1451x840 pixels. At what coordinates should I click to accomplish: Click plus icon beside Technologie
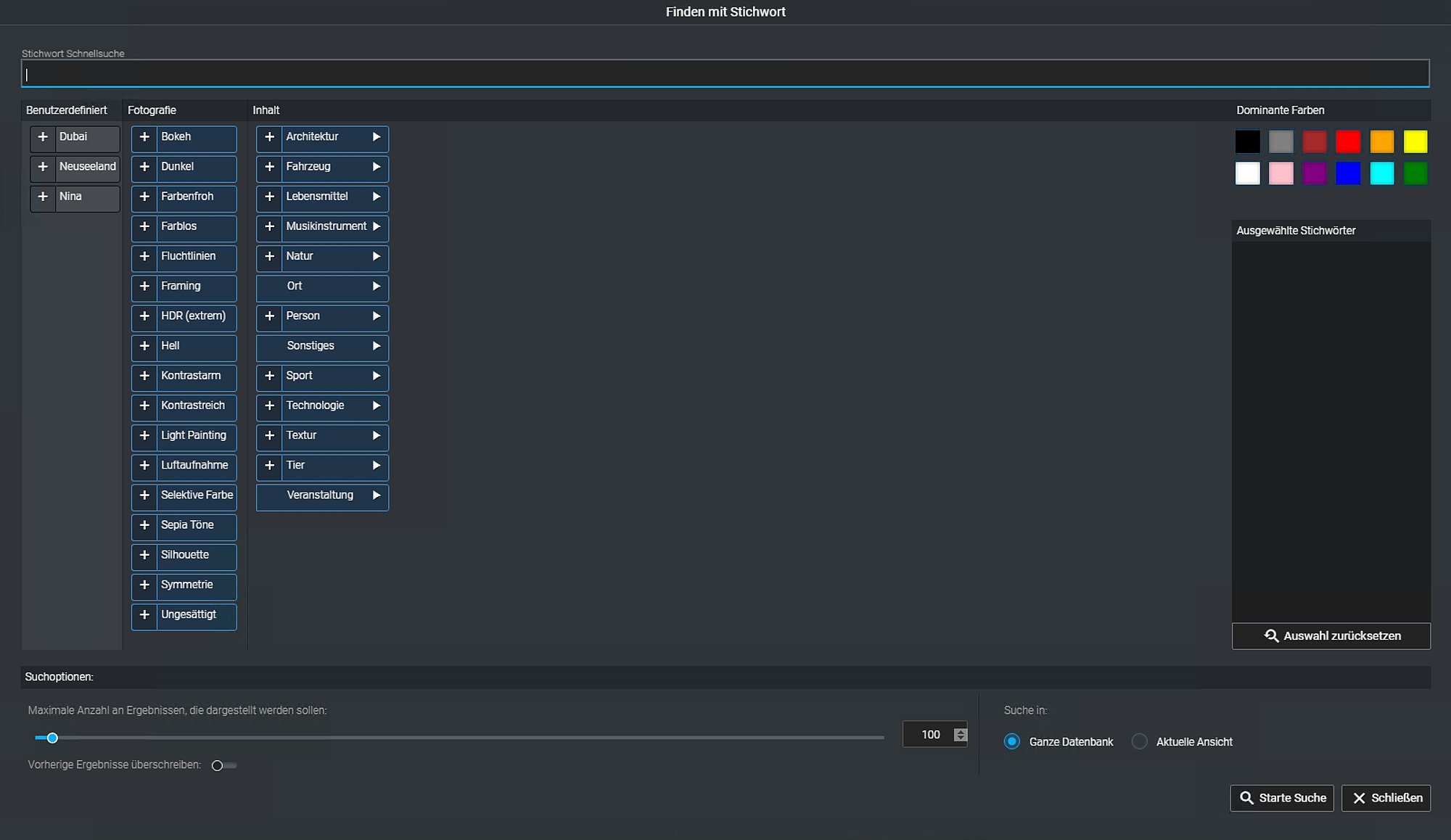(269, 405)
